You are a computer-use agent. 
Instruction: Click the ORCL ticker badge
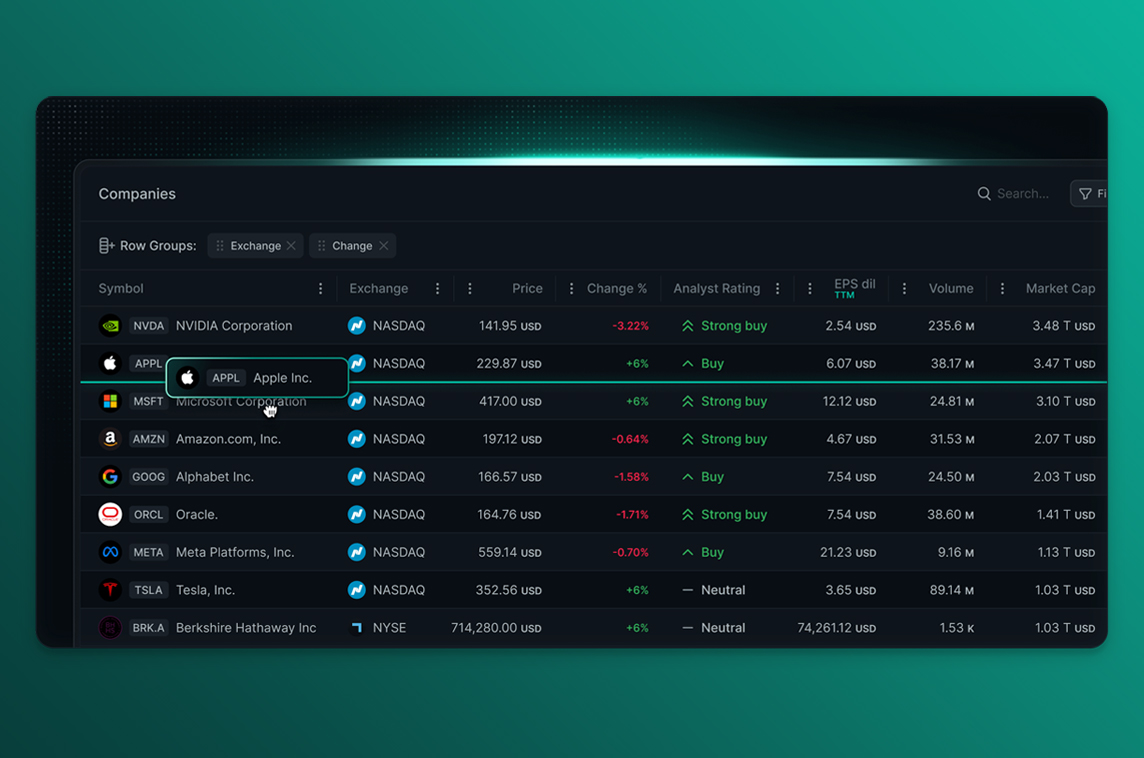[x=148, y=514]
